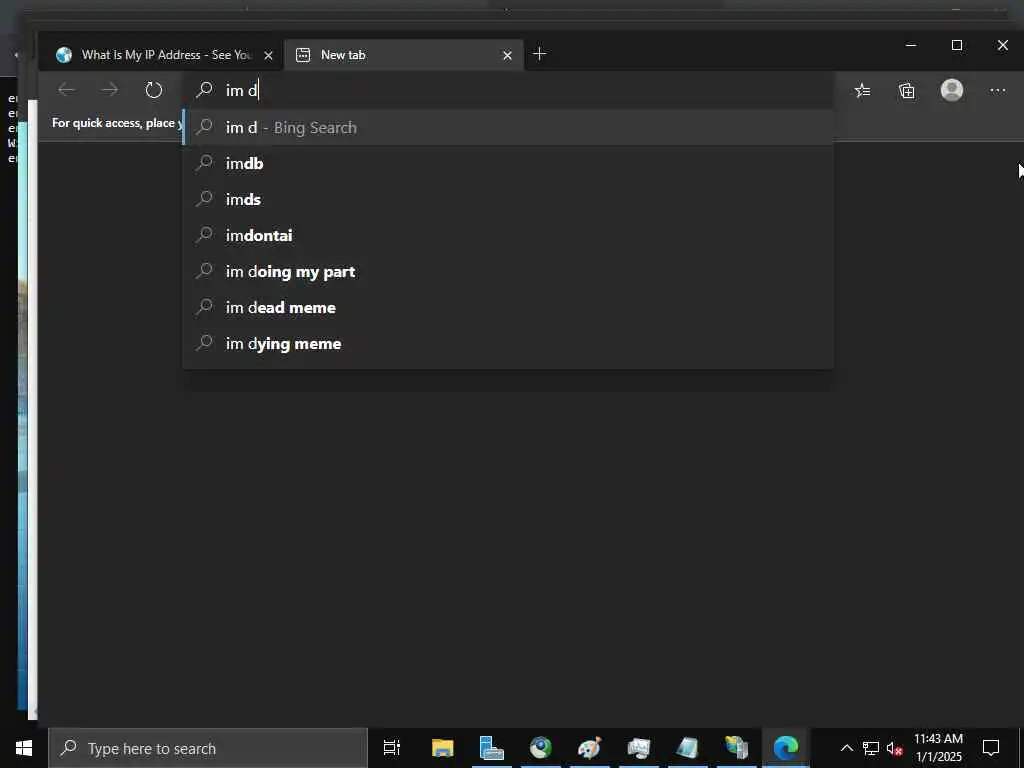Close the Edge browser window
This screenshot has height=768, width=1024.
(x=1002, y=45)
